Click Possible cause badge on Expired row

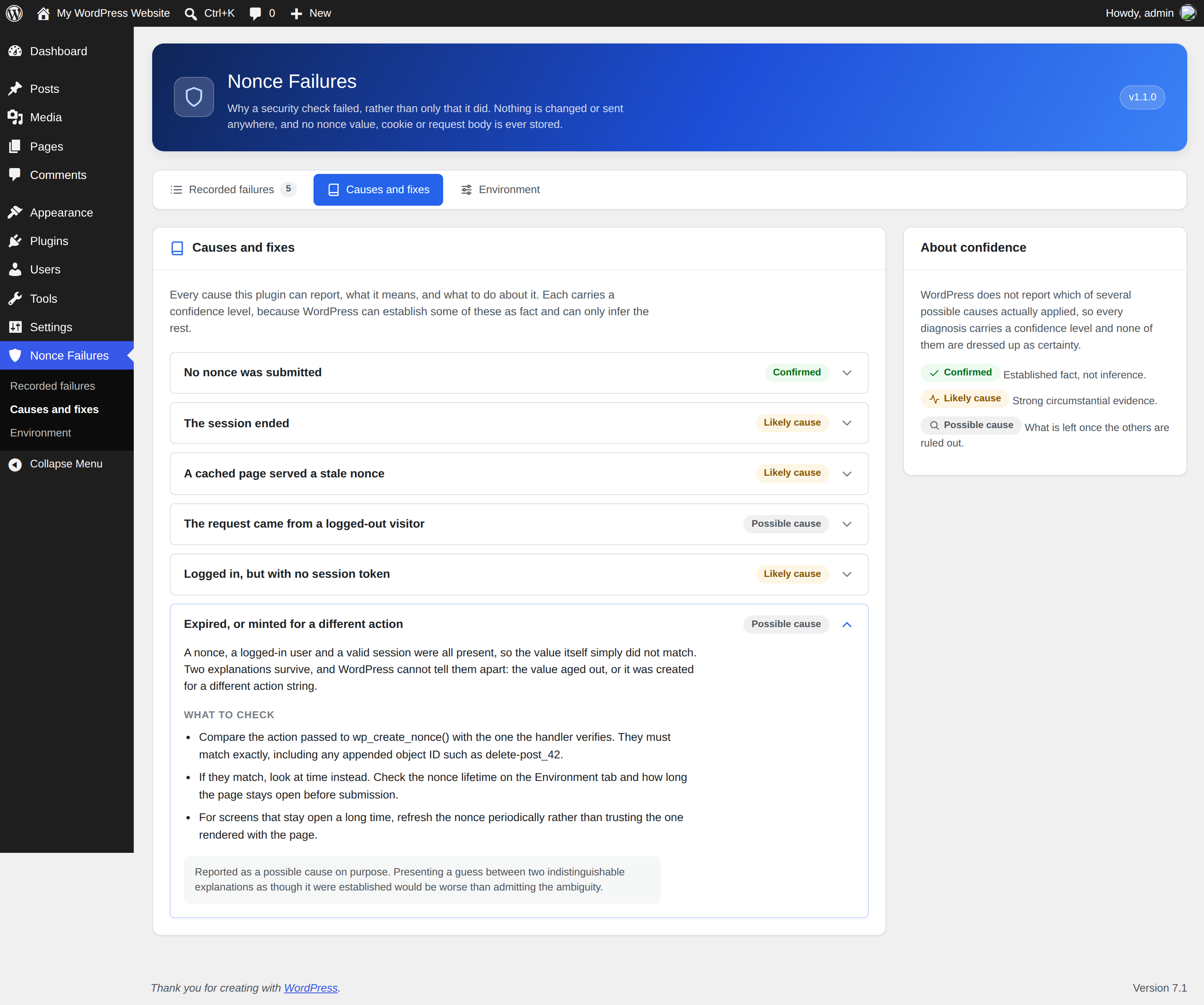(786, 624)
